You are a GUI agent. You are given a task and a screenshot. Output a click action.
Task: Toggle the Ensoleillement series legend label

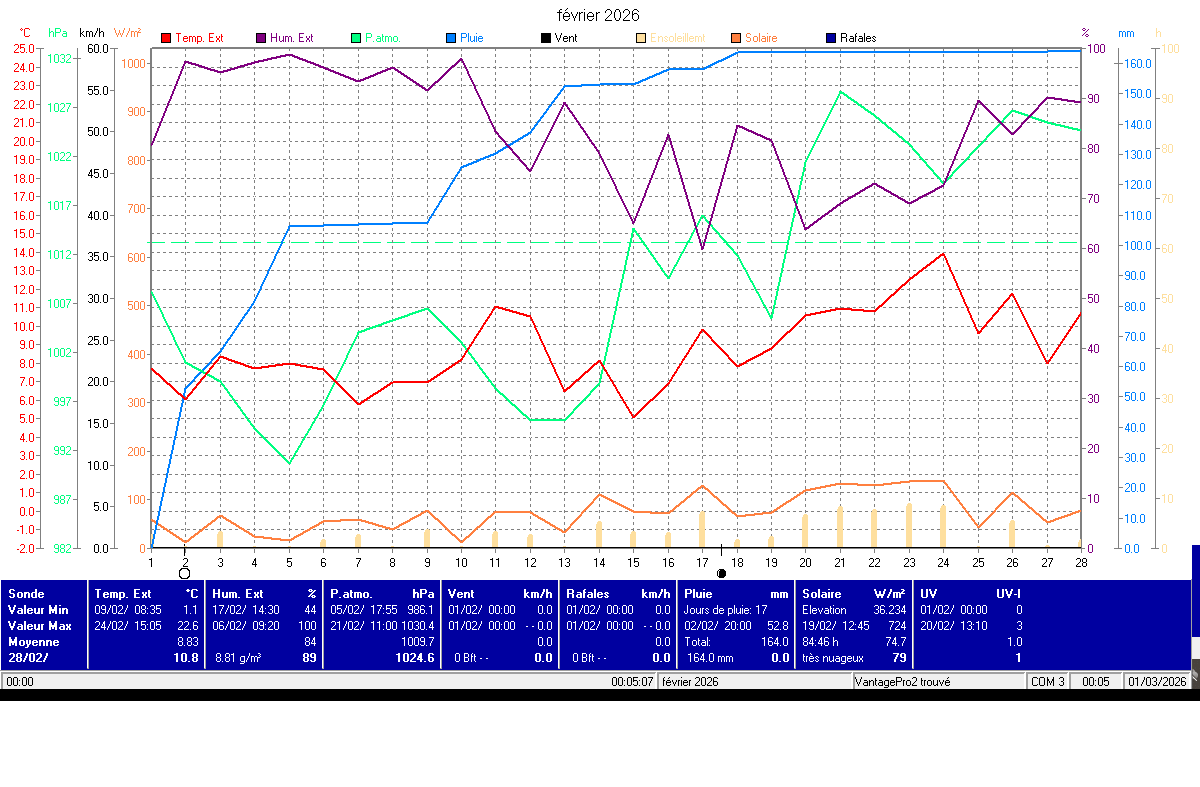[677, 38]
